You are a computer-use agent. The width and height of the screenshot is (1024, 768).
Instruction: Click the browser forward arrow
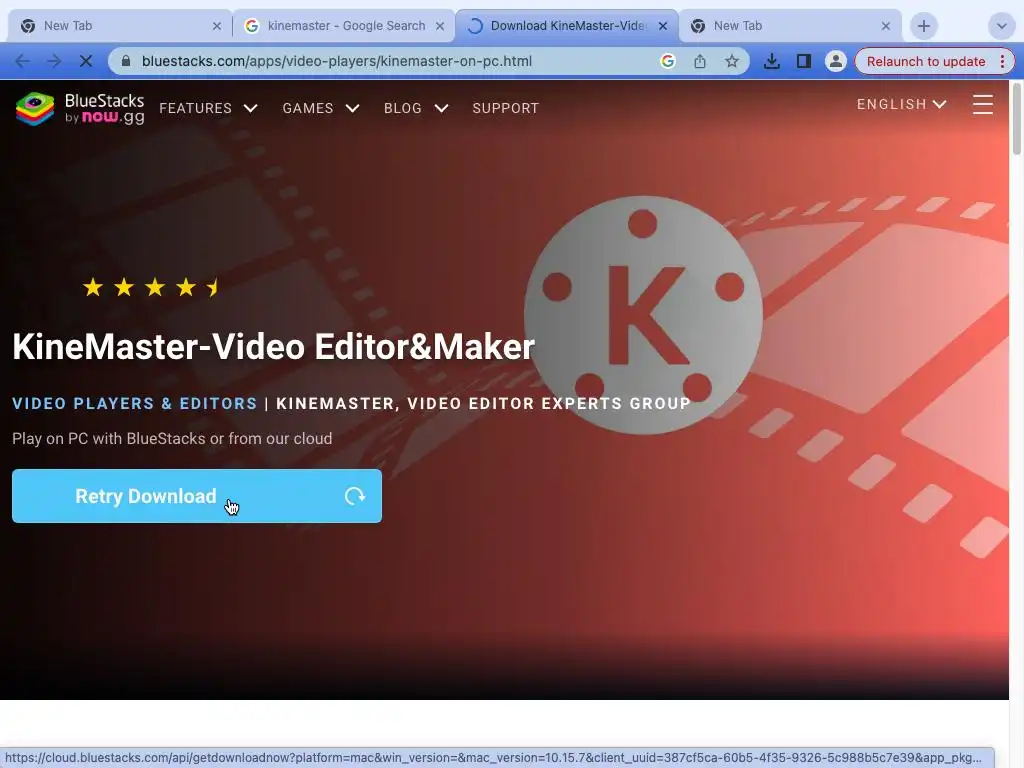coord(54,61)
